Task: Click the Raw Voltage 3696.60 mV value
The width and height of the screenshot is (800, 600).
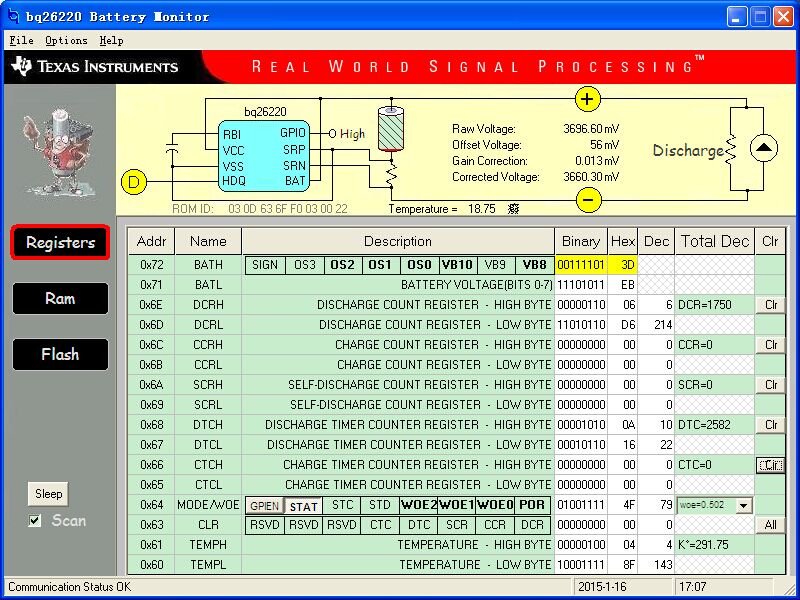Action: pos(591,129)
